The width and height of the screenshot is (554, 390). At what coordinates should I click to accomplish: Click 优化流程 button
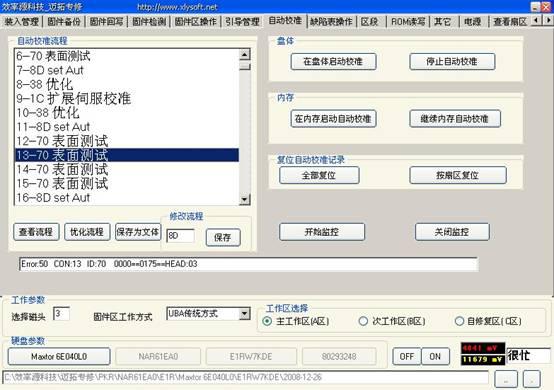87,232
